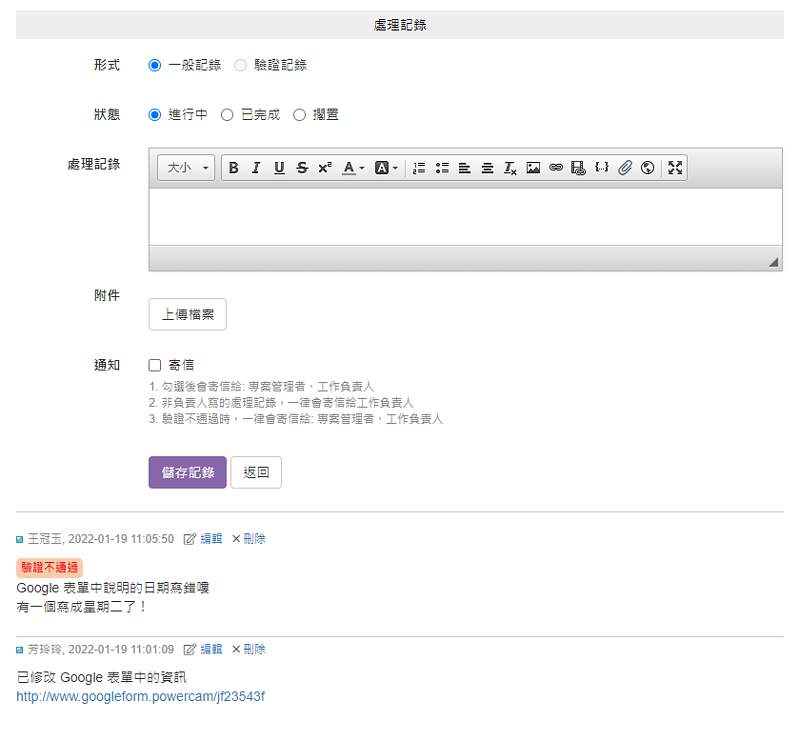800x741 pixels.
Task: Click inside the 處理記錄 text area
Action: click(x=465, y=217)
